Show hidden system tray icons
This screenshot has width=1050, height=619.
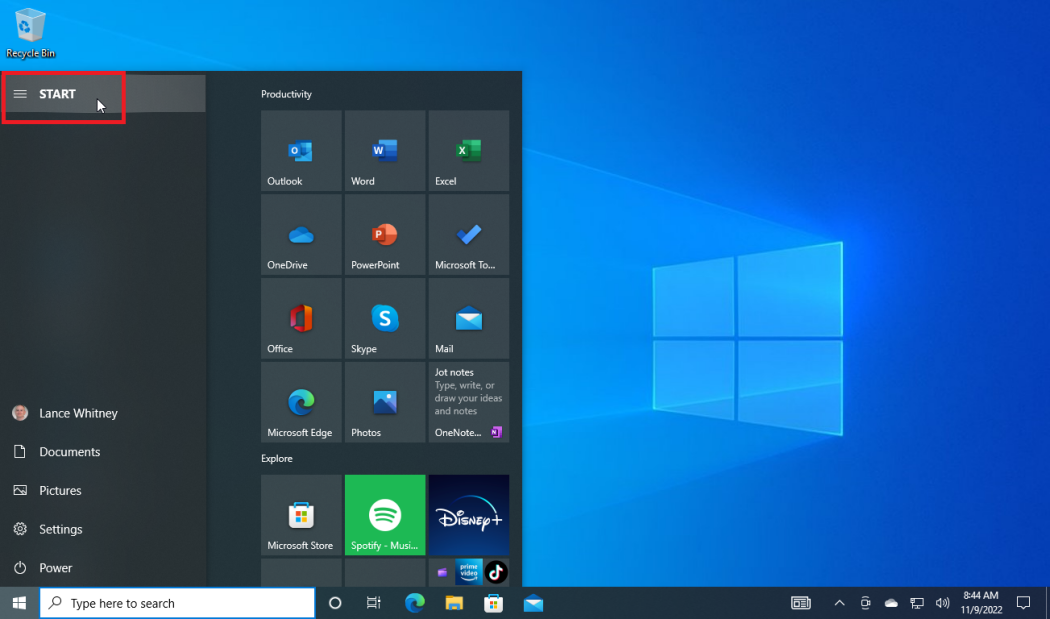click(839, 603)
